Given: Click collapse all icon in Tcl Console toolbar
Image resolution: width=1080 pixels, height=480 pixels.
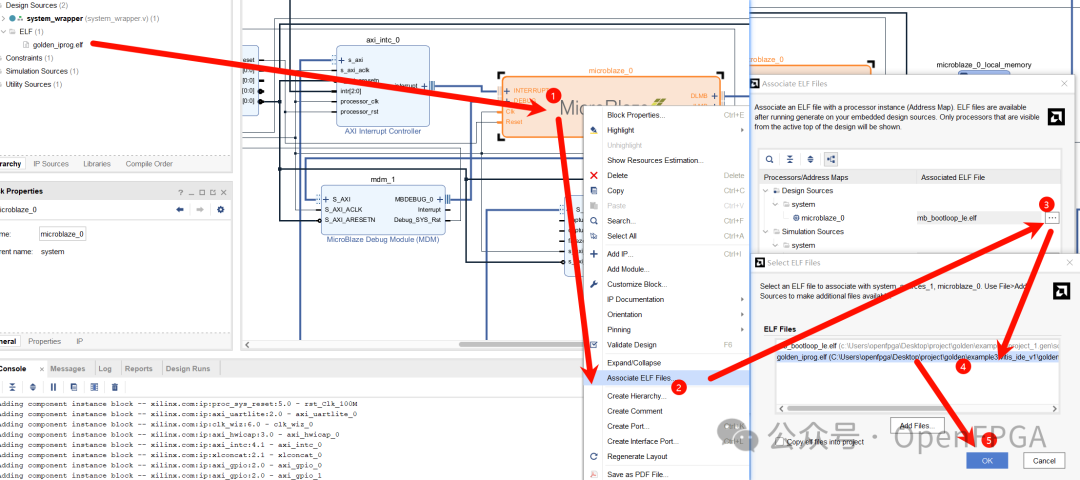Looking at the screenshot, I should pyautogui.click(x=12, y=387).
